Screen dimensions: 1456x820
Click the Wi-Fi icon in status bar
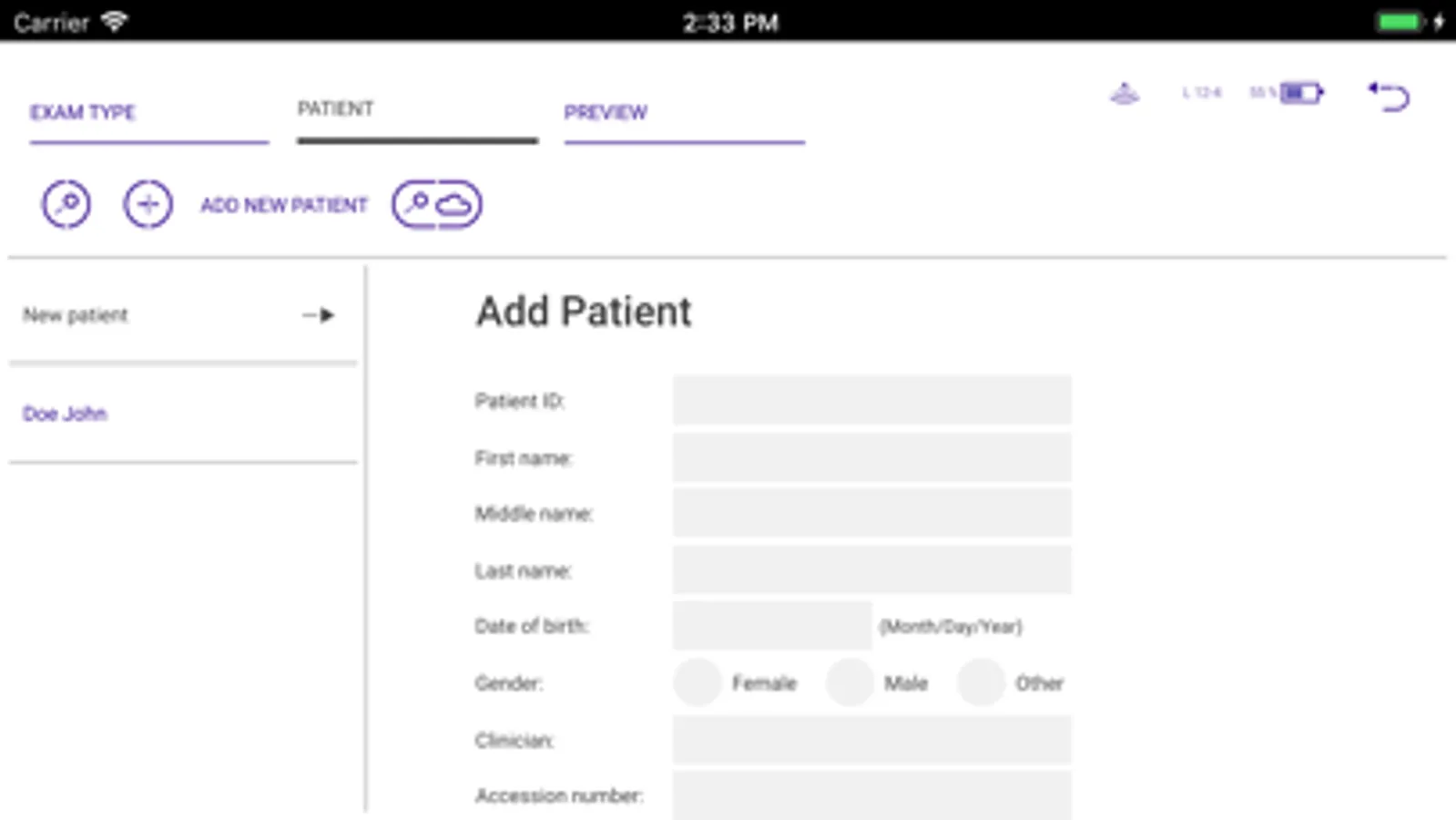point(114,21)
